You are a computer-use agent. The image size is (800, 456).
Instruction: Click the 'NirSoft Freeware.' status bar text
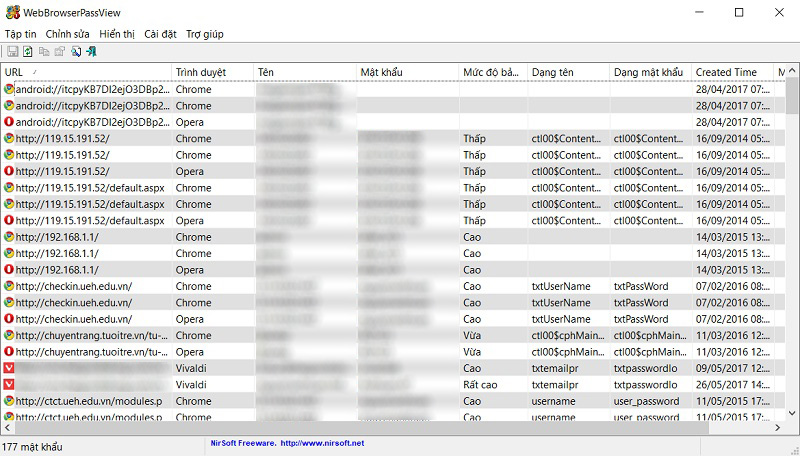pyautogui.click(x=243, y=443)
